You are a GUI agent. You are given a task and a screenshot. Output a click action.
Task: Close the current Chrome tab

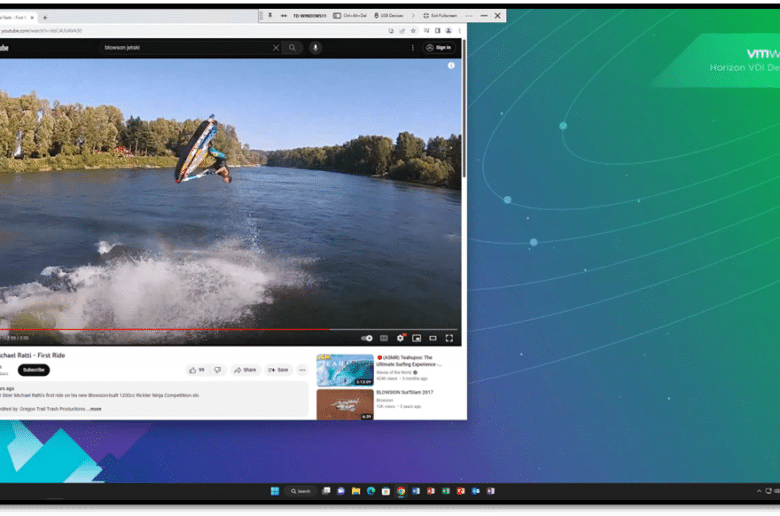click(32, 17)
